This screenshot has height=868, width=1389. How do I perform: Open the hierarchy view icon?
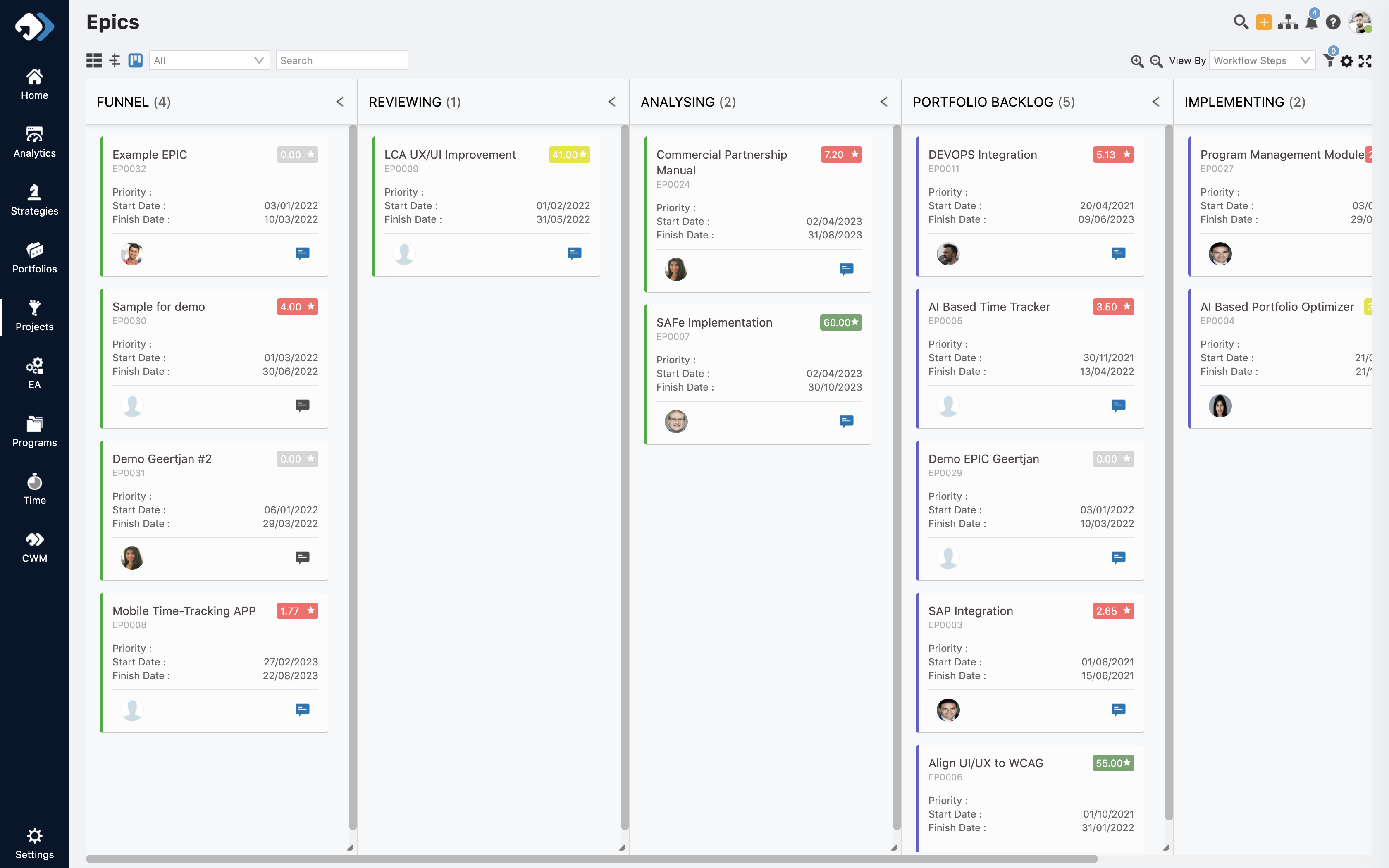click(x=1288, y=22)
